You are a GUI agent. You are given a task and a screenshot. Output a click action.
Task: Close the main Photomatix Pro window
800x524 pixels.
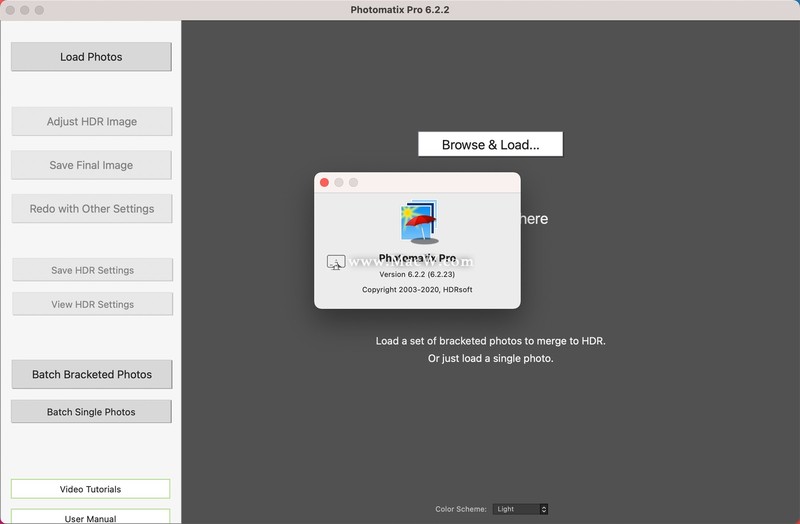10,10
